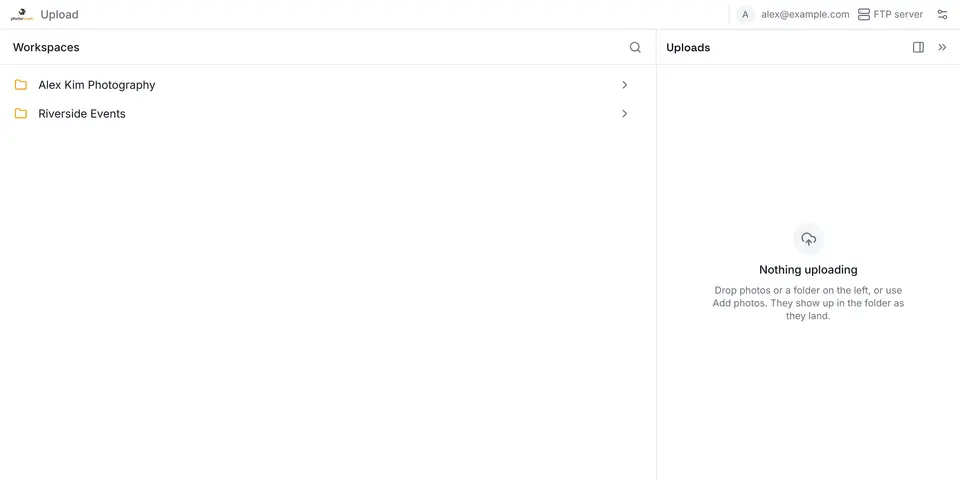Click the alex@example.com account email
Image resolution: width=960 pixels, height=480 pixels.
pyautogui.click(x=805, y=15)
